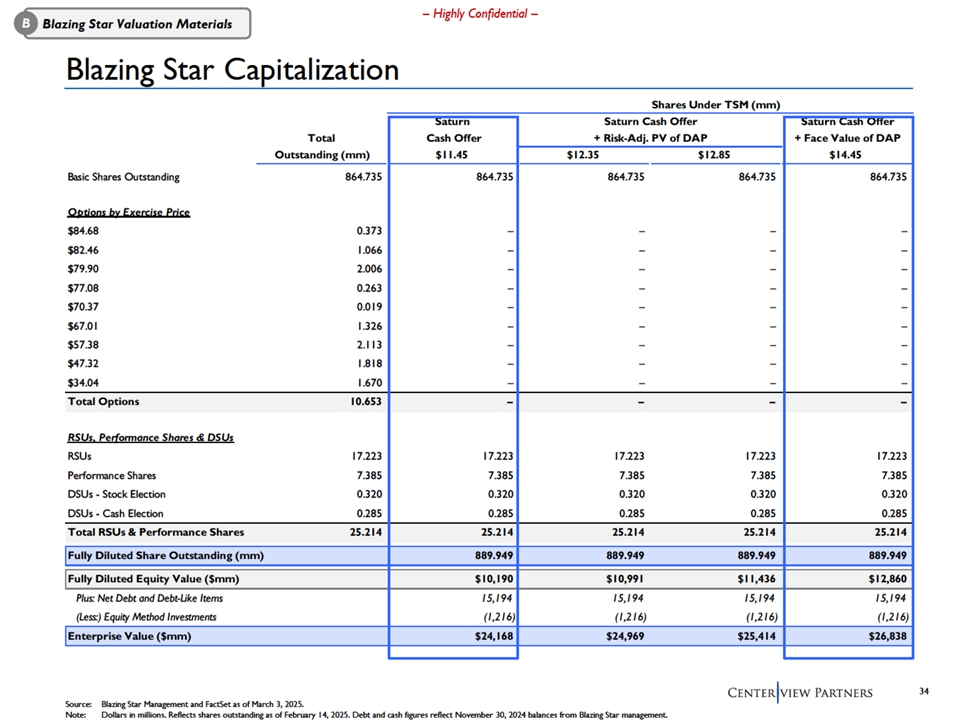This screenshot has height=720, width=960.
Task: Click the RSUs, Performance Shares & DSUs heading
Action: [x=150, y=437]
